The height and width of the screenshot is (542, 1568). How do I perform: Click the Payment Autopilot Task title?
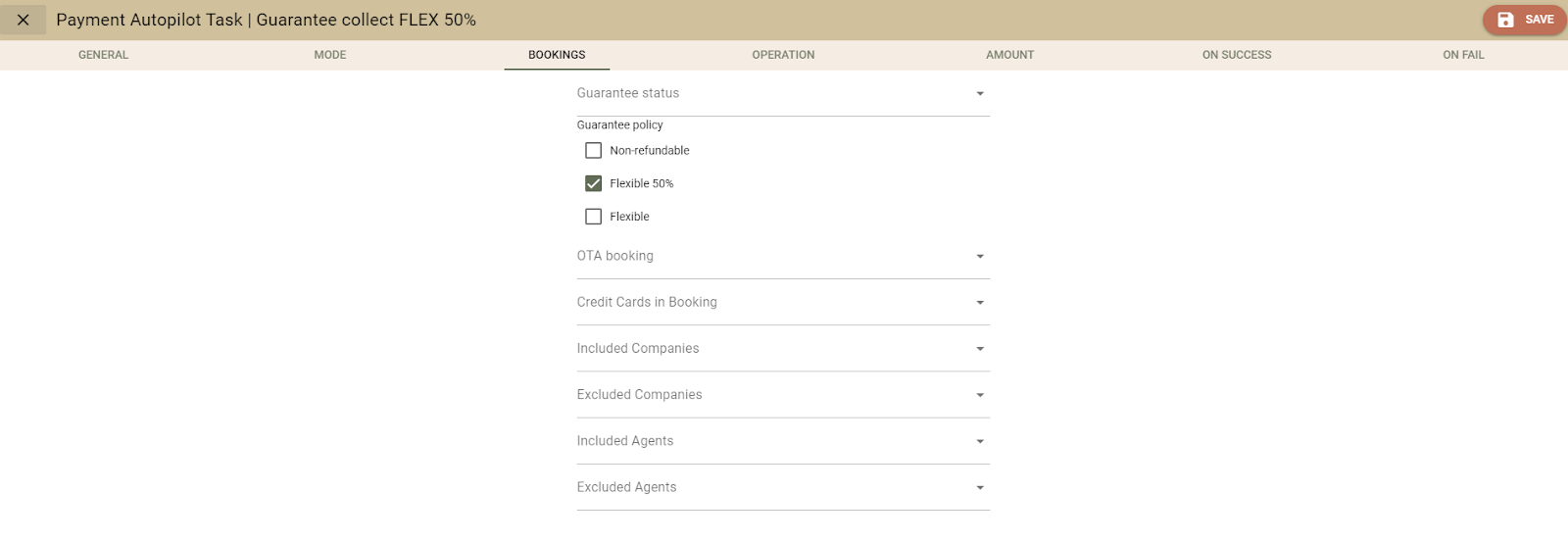pos(266,20)
